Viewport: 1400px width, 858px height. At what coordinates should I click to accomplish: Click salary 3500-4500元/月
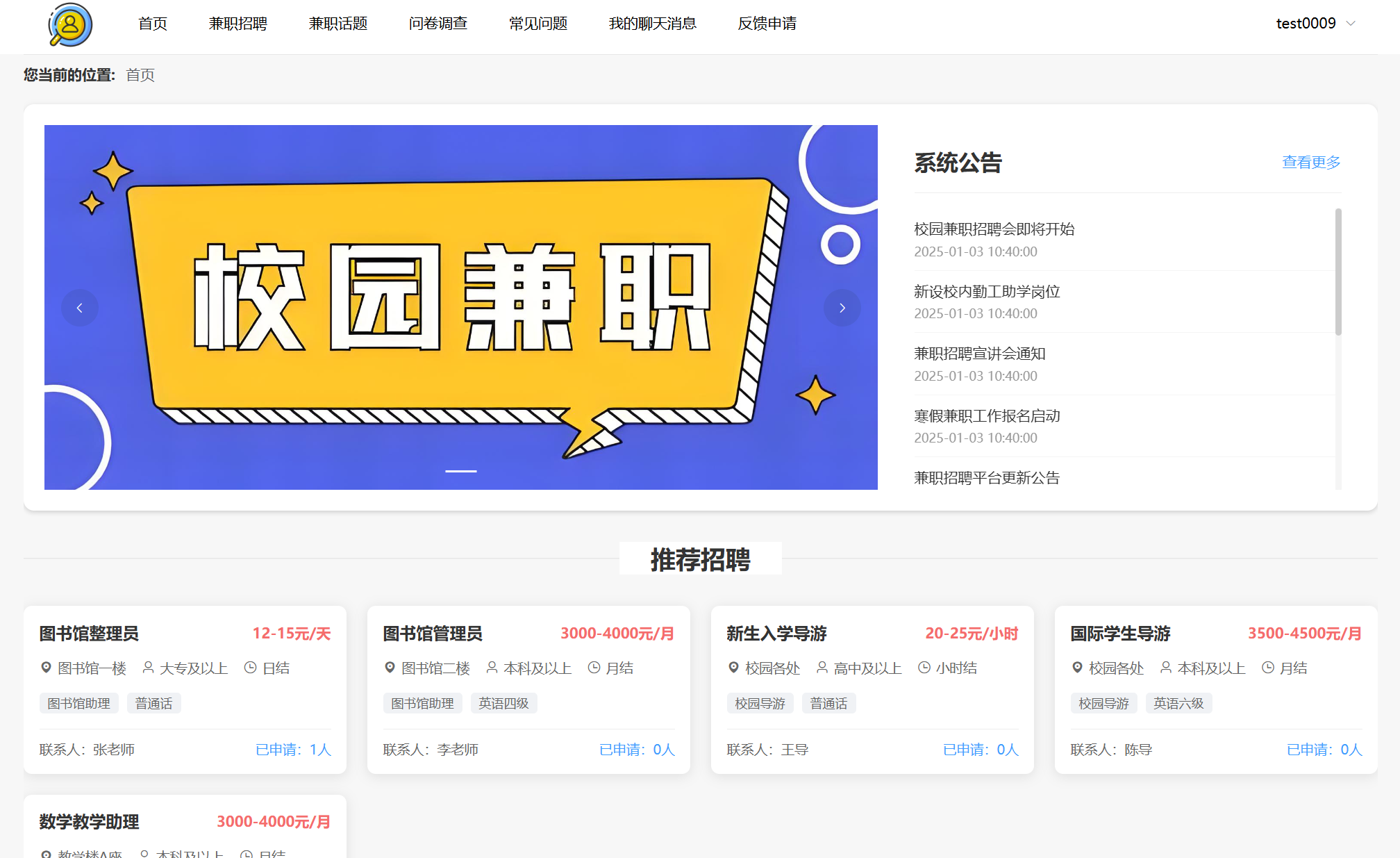pos(1305,634)
